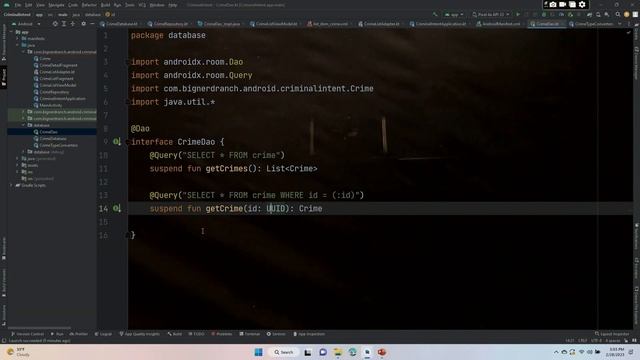Select MainActivity in project tree
Screen dimensions: 640x360
point(47,105)
